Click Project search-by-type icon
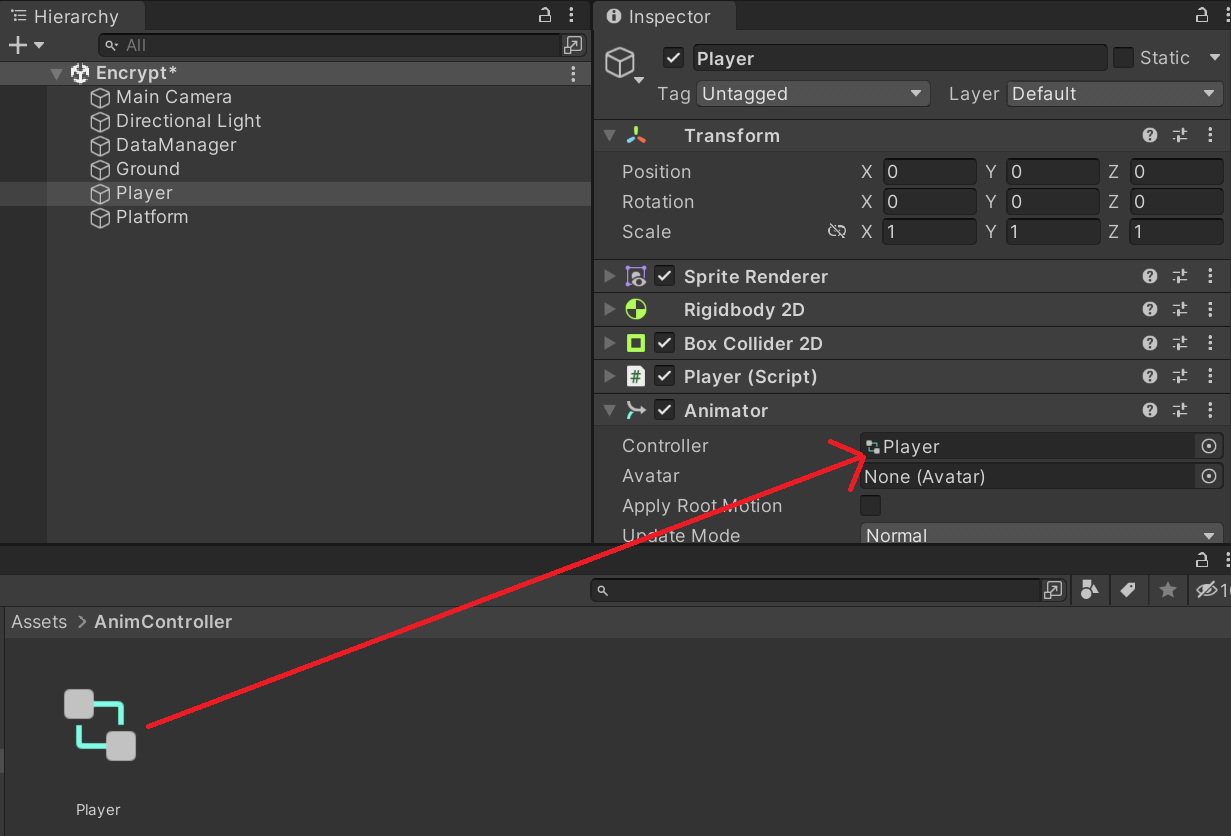The width and height of the screenshot is (1231, 836). point(1089,590)
